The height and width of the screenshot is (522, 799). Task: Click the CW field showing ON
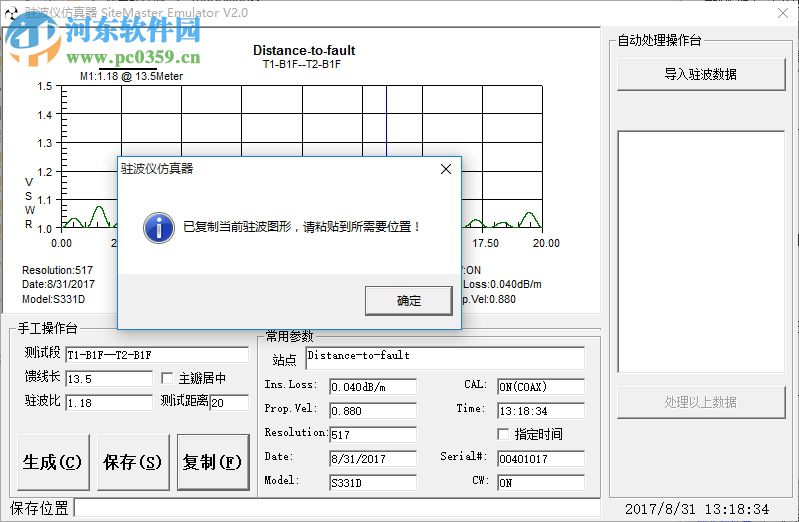(541, 483)
